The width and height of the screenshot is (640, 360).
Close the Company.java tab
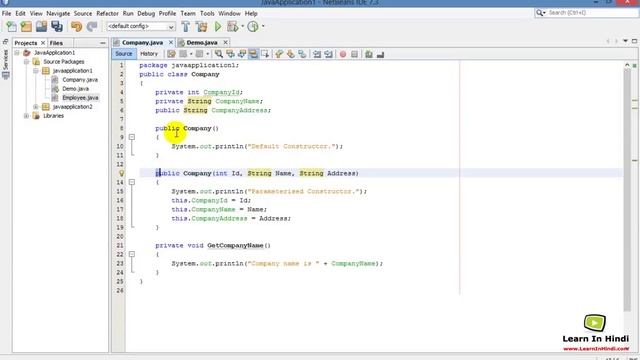click(x=171, y=42)
